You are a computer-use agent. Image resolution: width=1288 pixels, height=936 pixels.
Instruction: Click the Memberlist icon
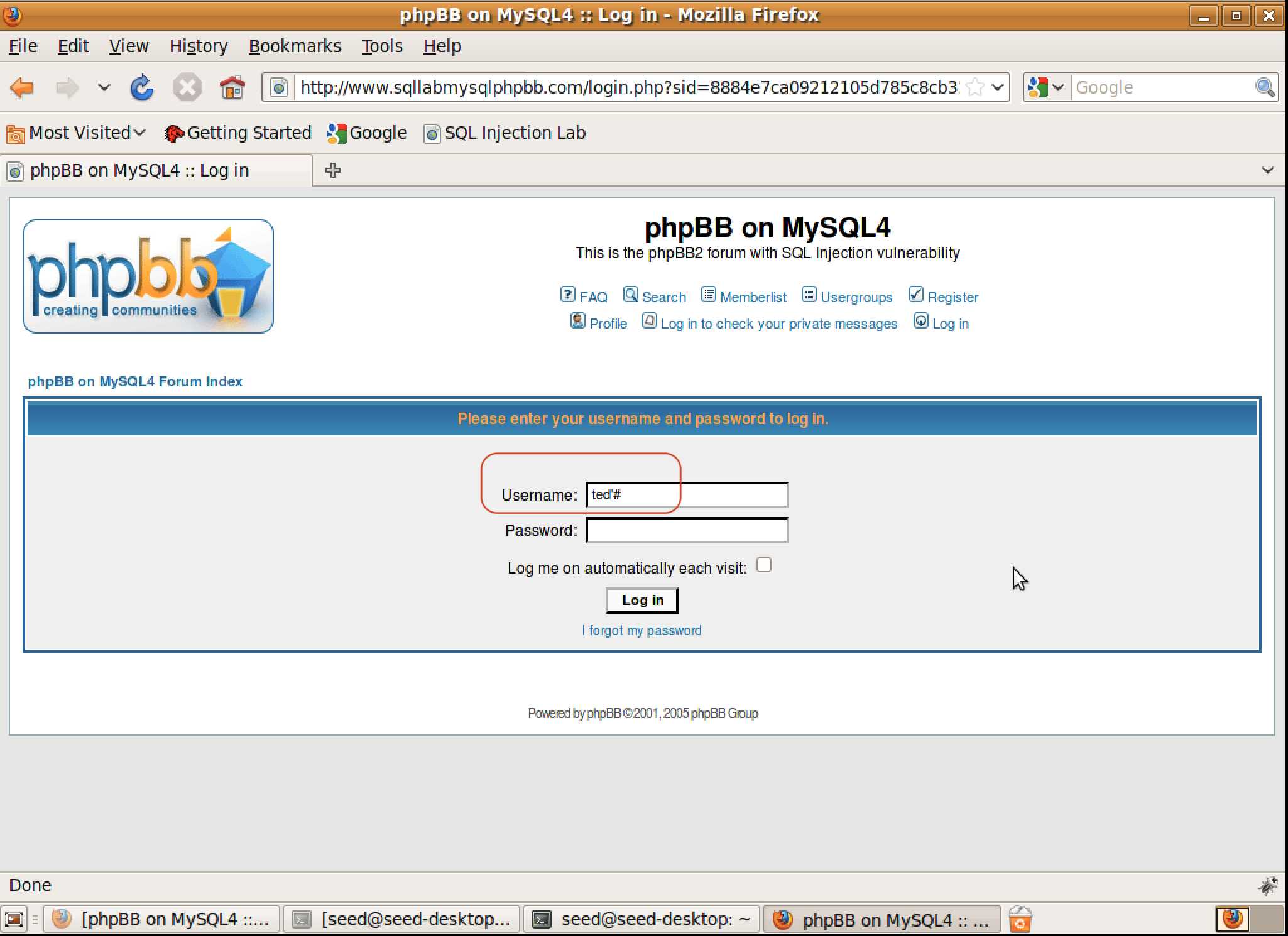tap(708, 295)
